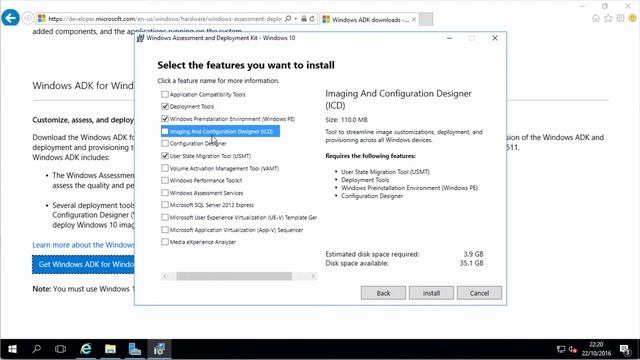Click the lock security icon in address bar
The image size is (640, 360).
click(304, 19)
